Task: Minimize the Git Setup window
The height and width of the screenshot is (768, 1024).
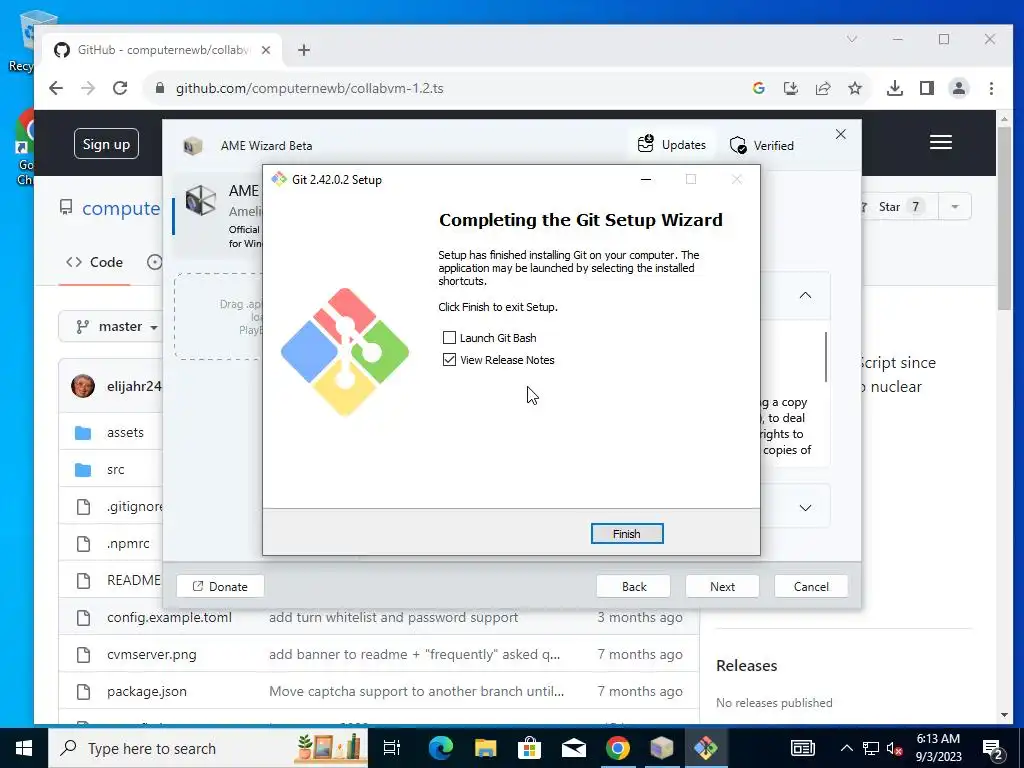Action: pyautogui.click(x=646, y=180)
